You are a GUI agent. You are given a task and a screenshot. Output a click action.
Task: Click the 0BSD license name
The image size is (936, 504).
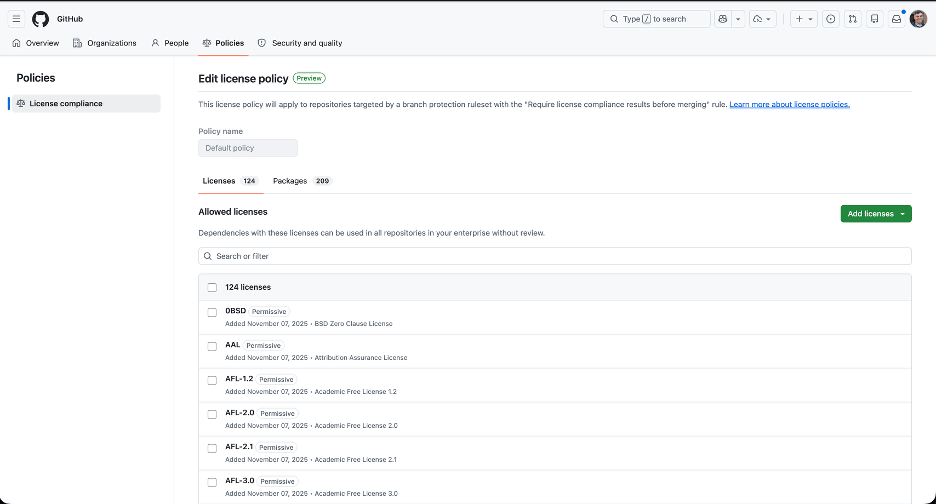[x=235, y=311]
